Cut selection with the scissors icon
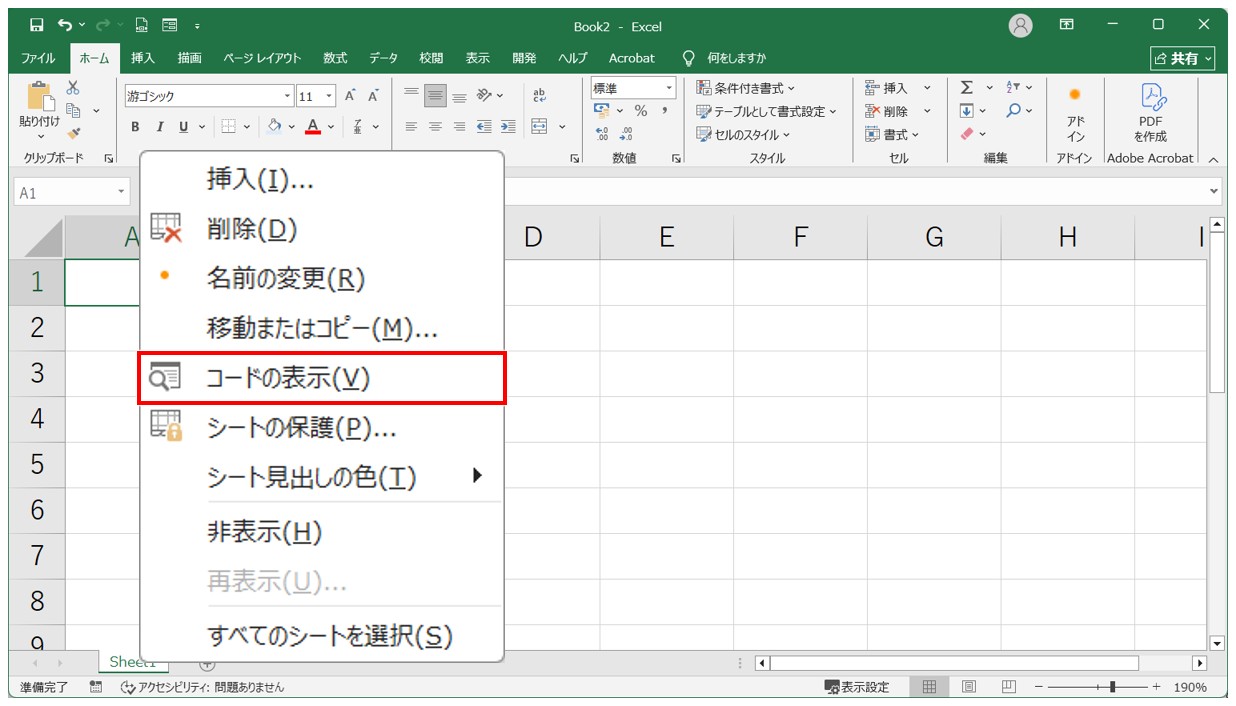The image size is (1236, 706). pyautogui.click(x=73, y=88)
